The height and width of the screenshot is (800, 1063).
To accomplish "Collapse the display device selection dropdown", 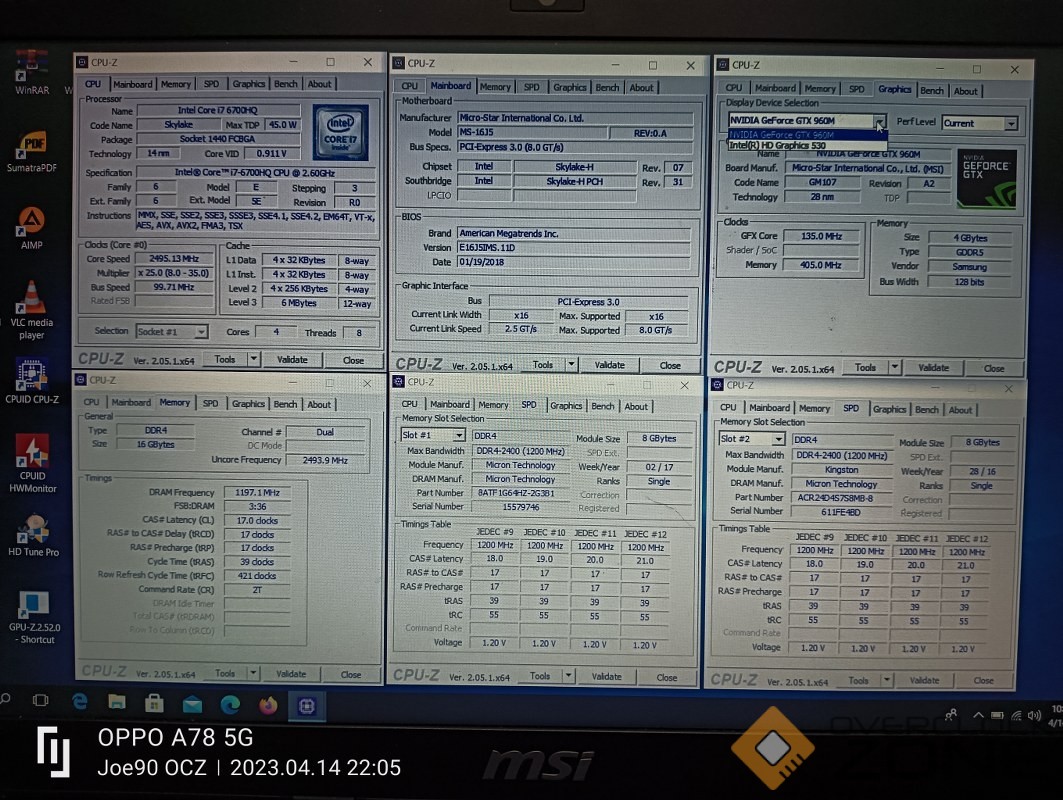I will (x=879, y=122).
